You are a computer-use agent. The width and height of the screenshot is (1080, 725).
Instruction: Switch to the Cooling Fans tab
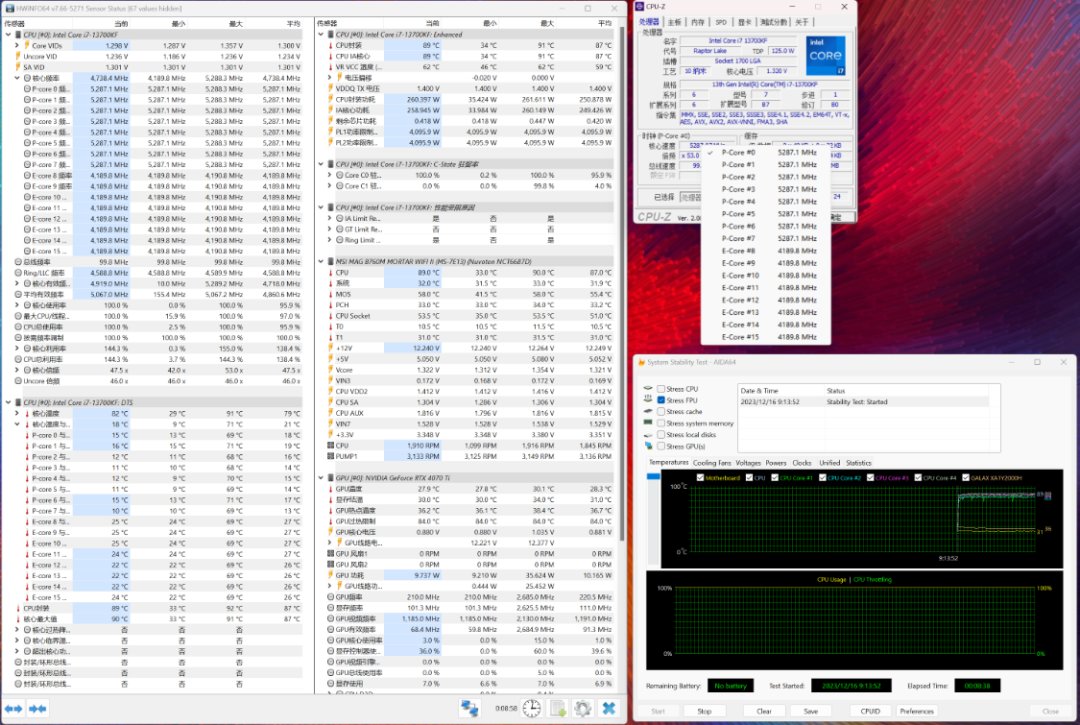[x=711, y=463]
